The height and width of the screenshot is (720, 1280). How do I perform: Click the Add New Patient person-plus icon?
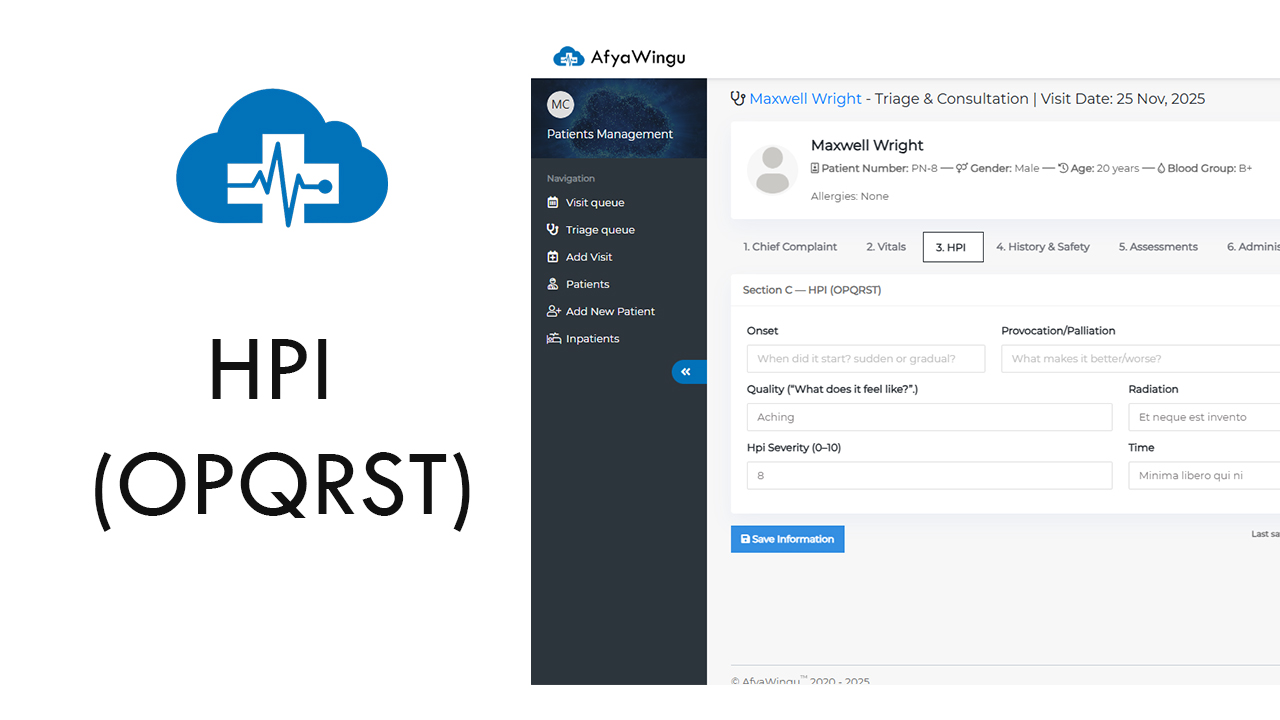pos(553,311)
